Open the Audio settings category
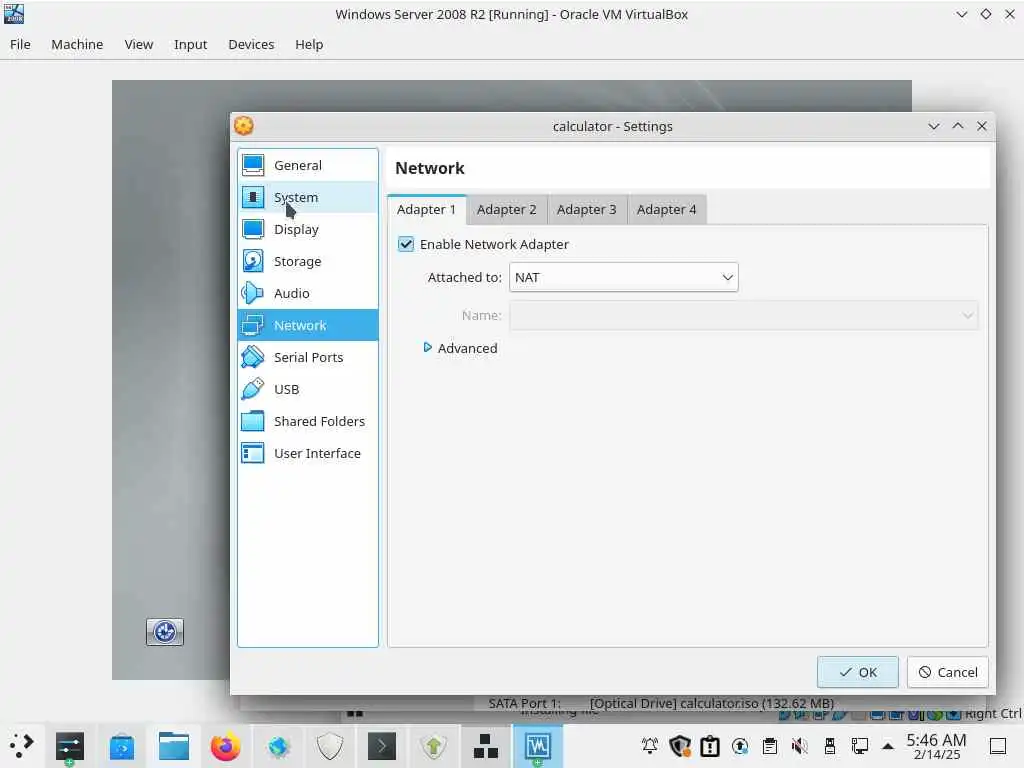Image resolution: width=1024 pixels, height=768 pixels. coord(308,293)
